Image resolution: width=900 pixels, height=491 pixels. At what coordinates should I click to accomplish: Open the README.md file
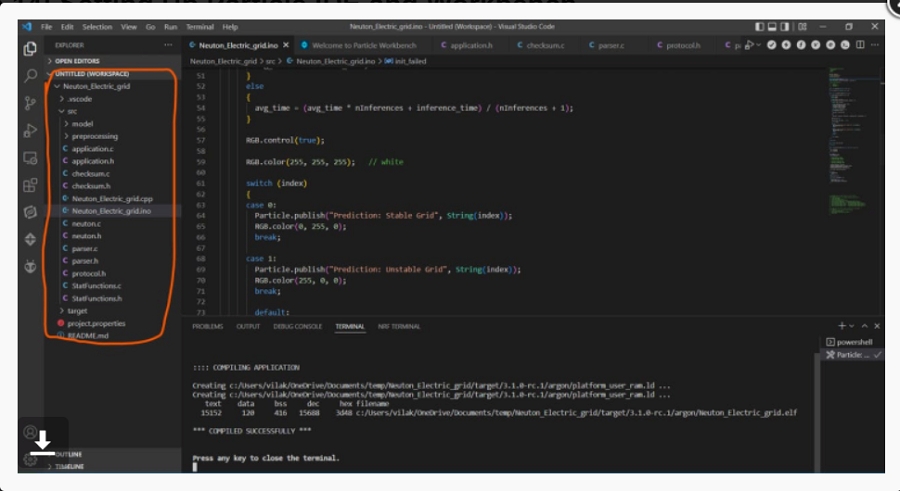coord(87,335)
